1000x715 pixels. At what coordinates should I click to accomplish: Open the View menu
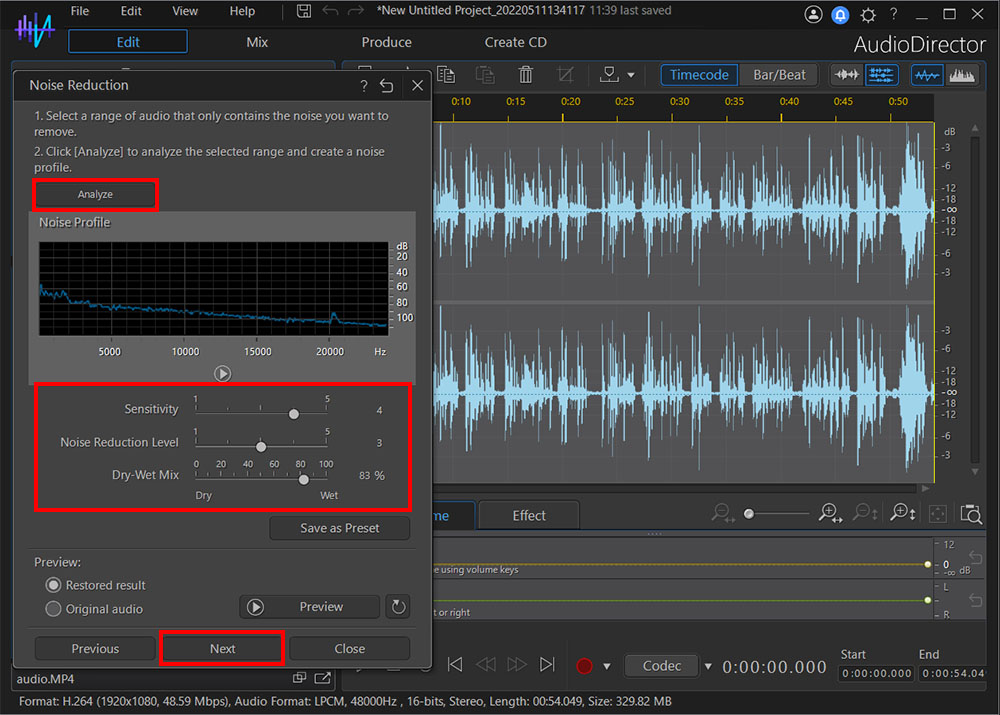pos(185,11)
